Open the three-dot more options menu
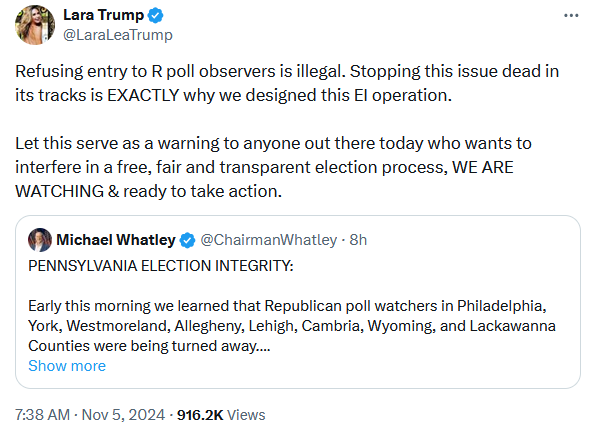The width and height of the screenshot is (596, 431). [571, 16]
